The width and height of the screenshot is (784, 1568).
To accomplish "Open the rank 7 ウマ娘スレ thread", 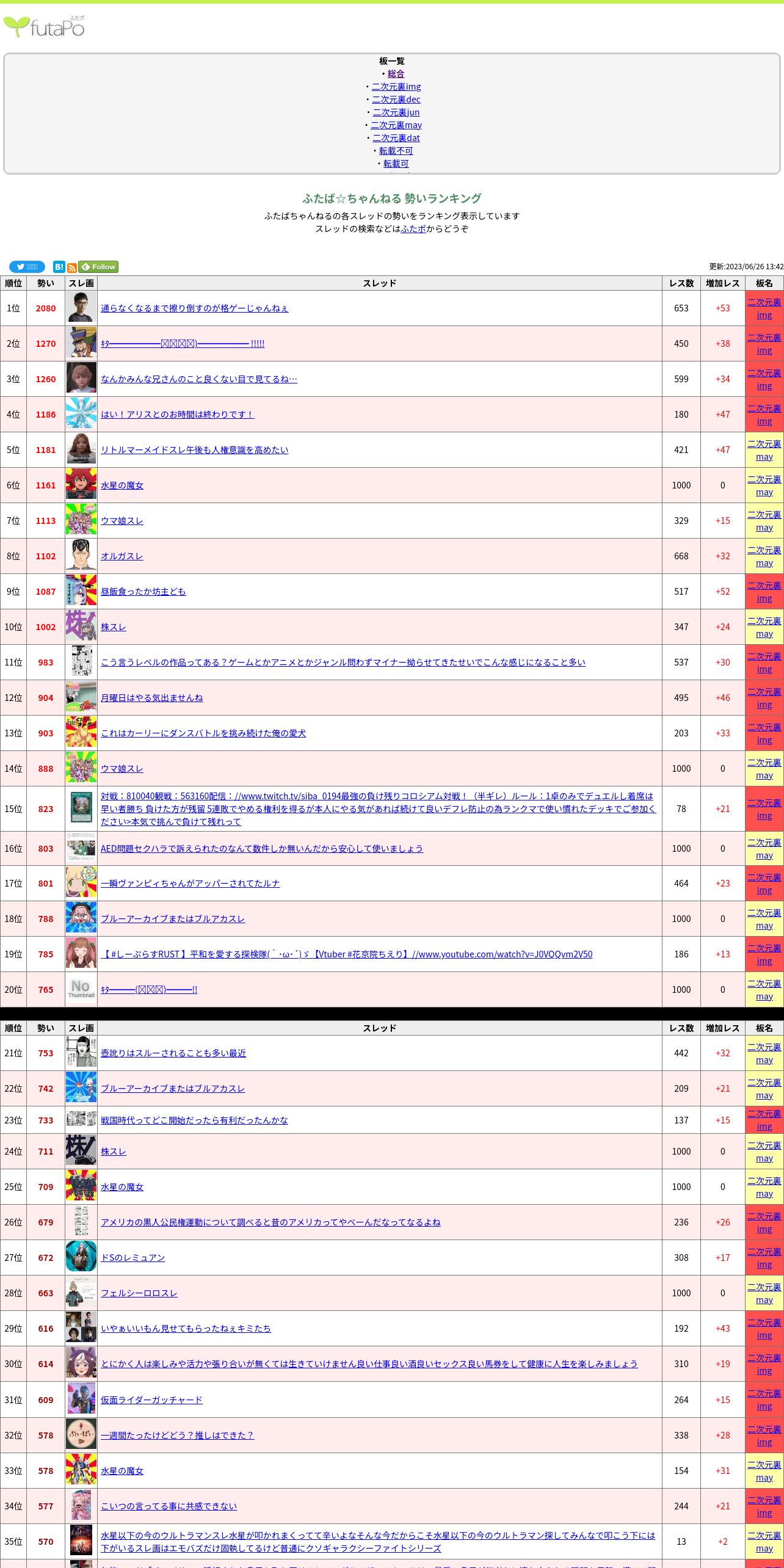I will (122, 521).
